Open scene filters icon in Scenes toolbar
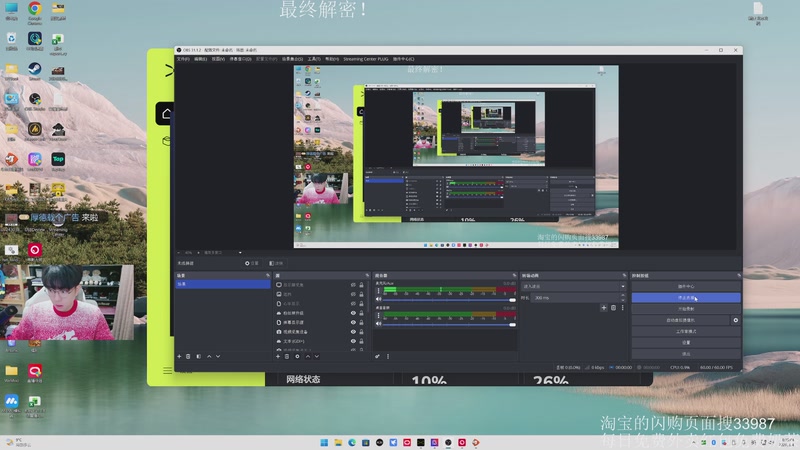This screenshot has width=800, height=450. coord(198,356)
